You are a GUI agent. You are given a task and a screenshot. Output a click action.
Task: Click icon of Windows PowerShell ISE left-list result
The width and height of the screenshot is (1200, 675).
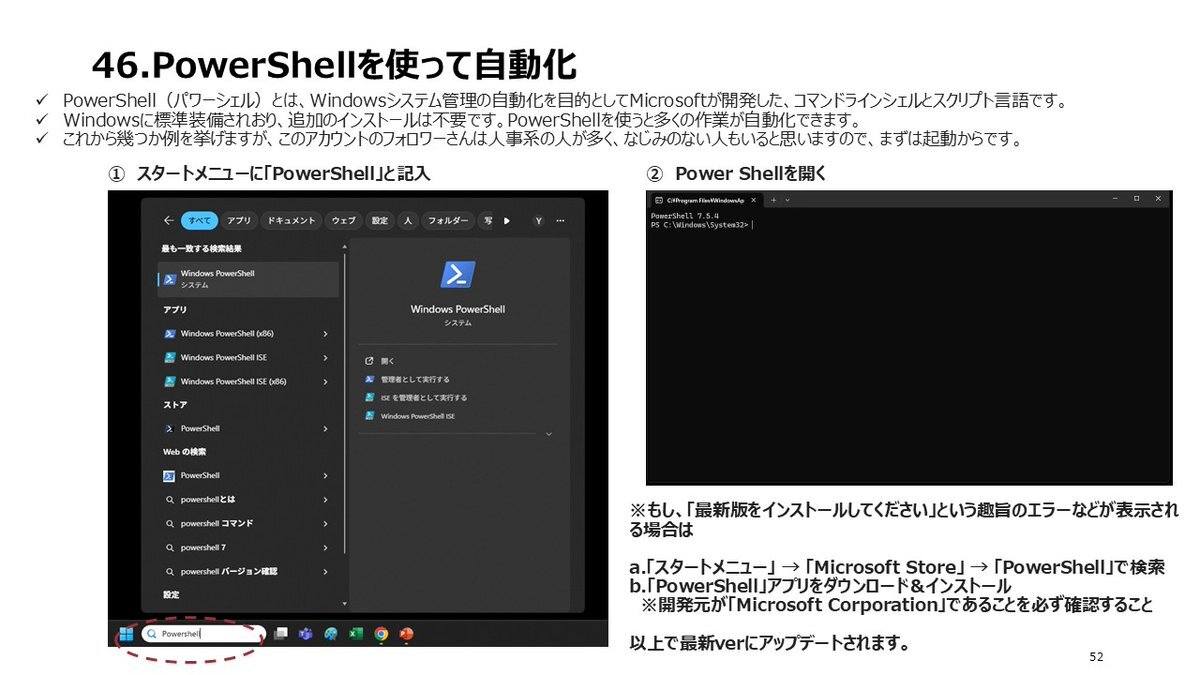coord(171,357)
